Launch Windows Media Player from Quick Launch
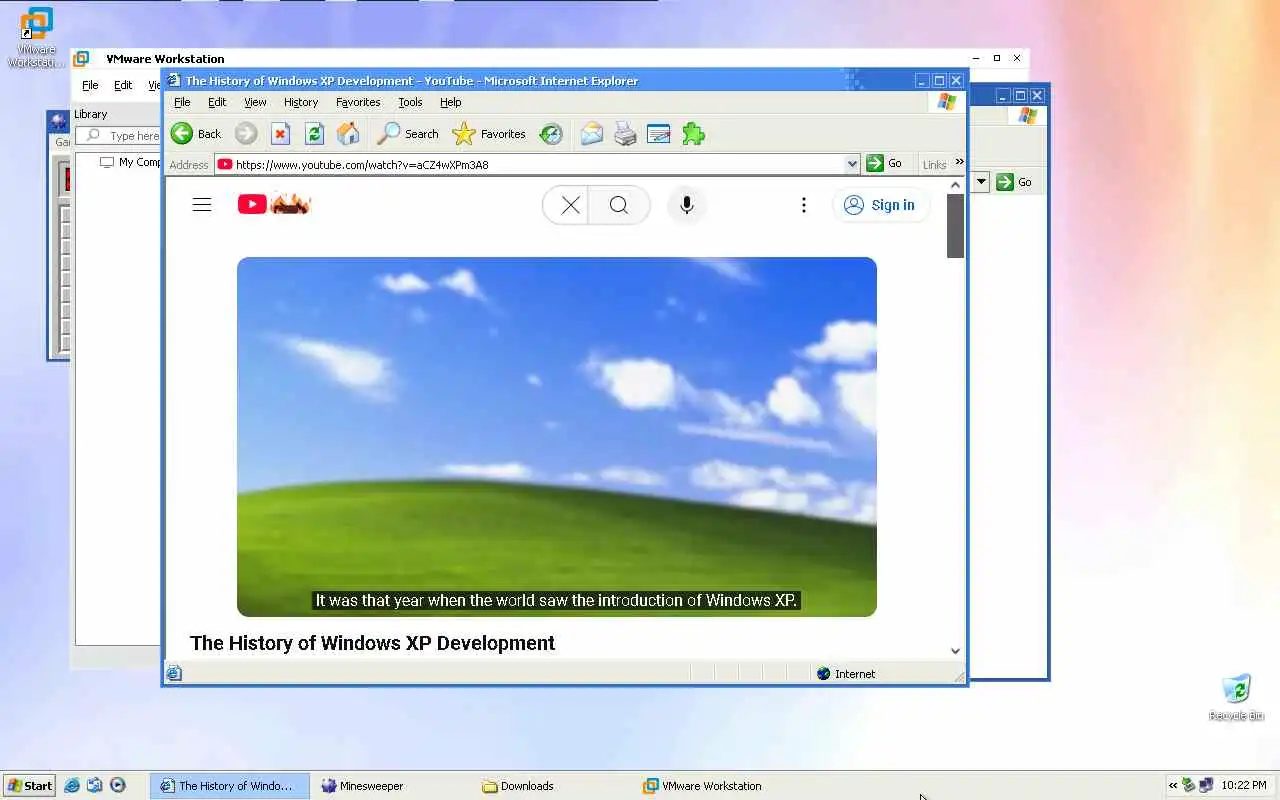The width and height of the screenshot is (1280, 800). pyautogui.click(x=118, y=786)
